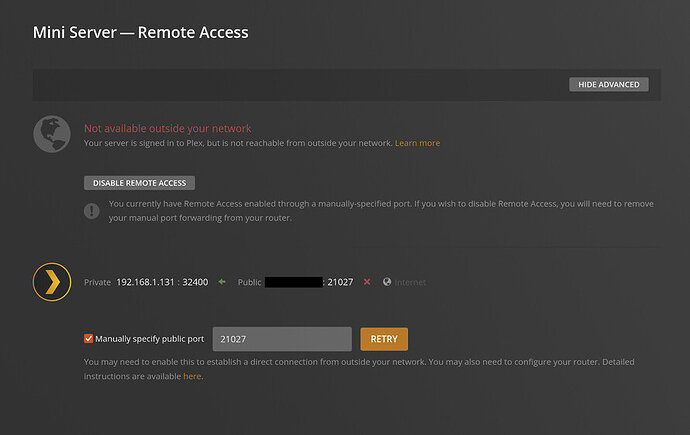Open the detailed instructions 'here' link
The height and width of the screenshot is (435, 690).
192,377
